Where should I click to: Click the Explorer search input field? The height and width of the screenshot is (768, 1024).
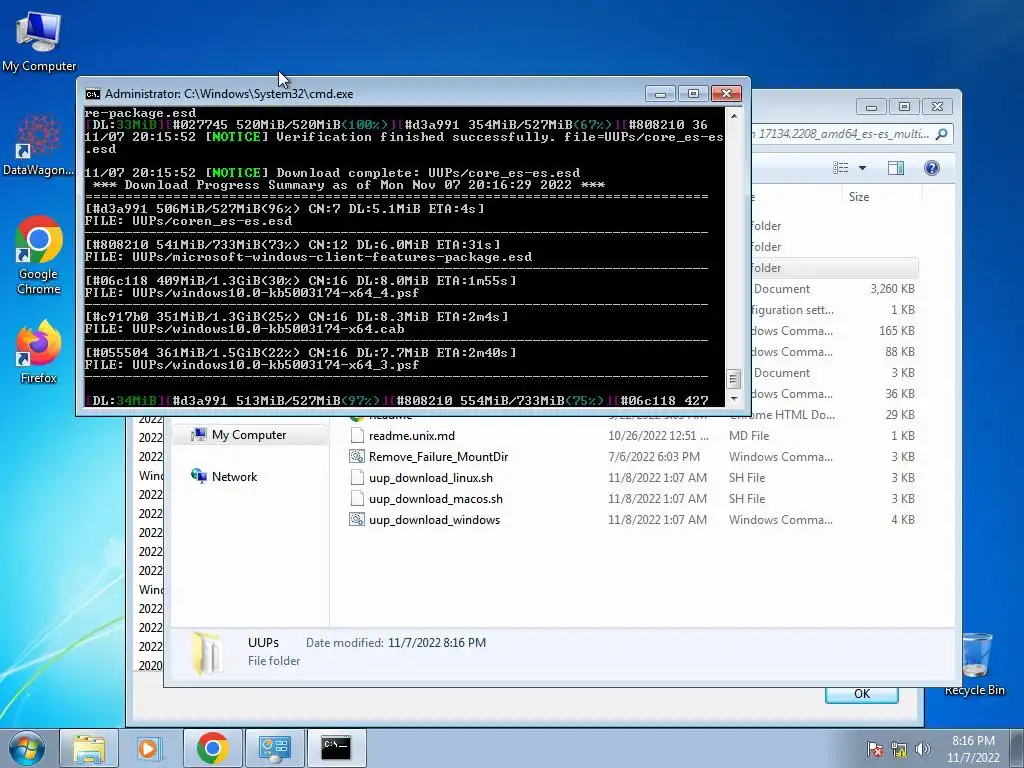point(842,134)
